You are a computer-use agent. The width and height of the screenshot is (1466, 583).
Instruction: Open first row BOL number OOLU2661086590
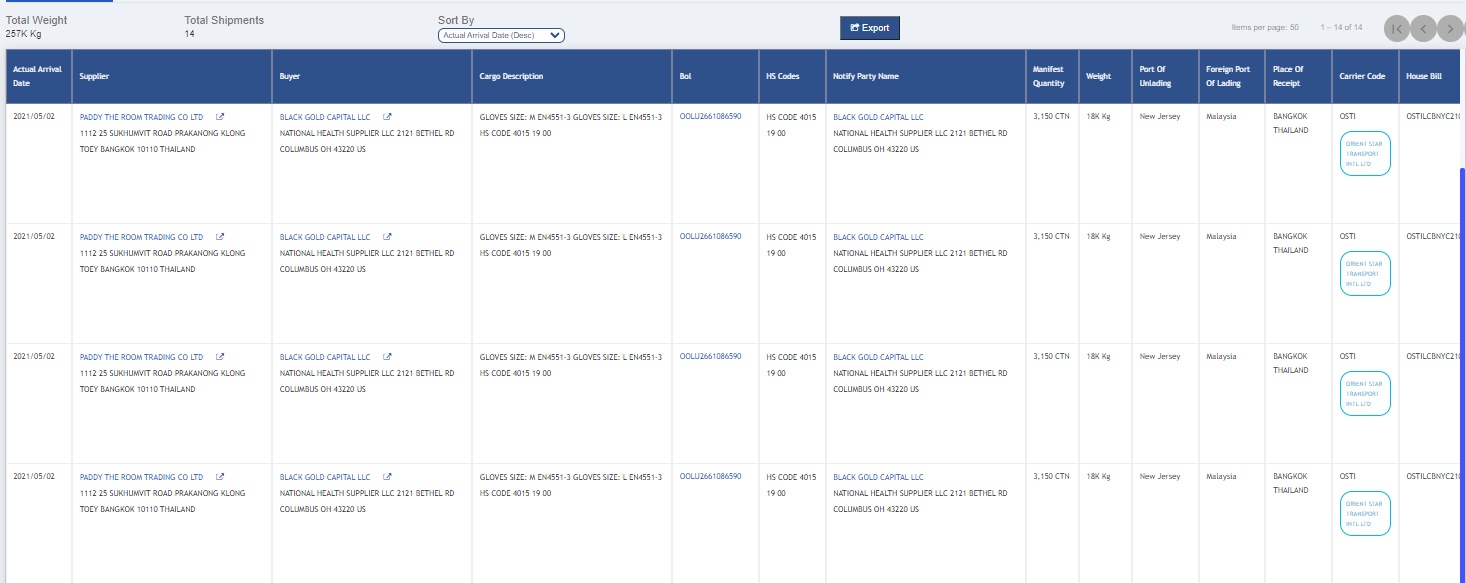tap(710, 117)
